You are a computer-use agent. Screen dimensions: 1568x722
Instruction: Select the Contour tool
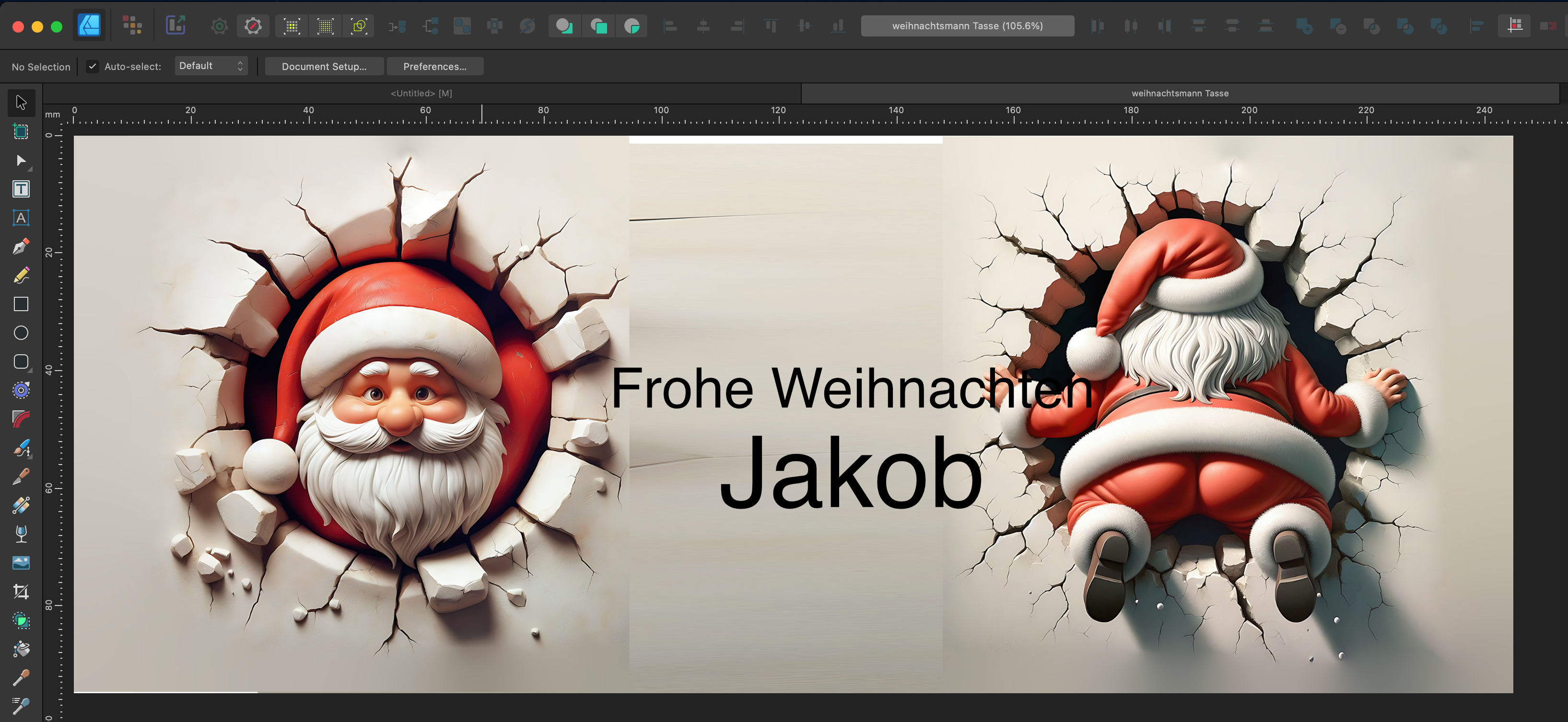pos(21,390)
